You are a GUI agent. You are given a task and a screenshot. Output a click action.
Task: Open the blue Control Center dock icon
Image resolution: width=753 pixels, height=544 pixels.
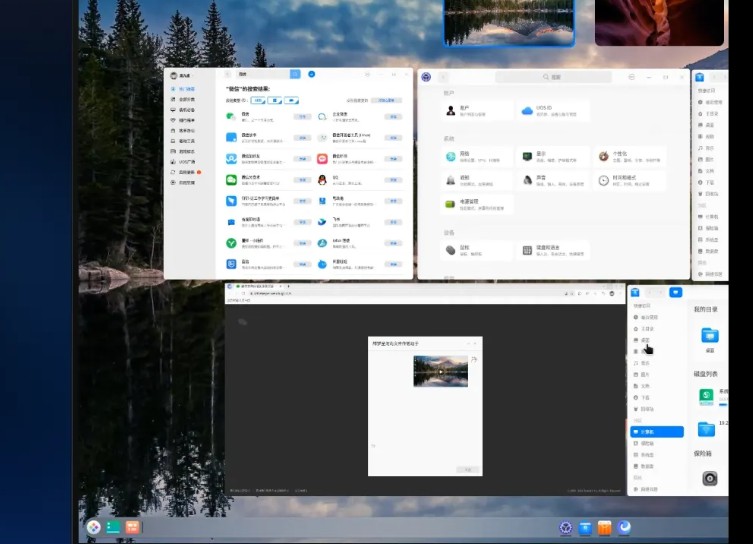(565, 528)
